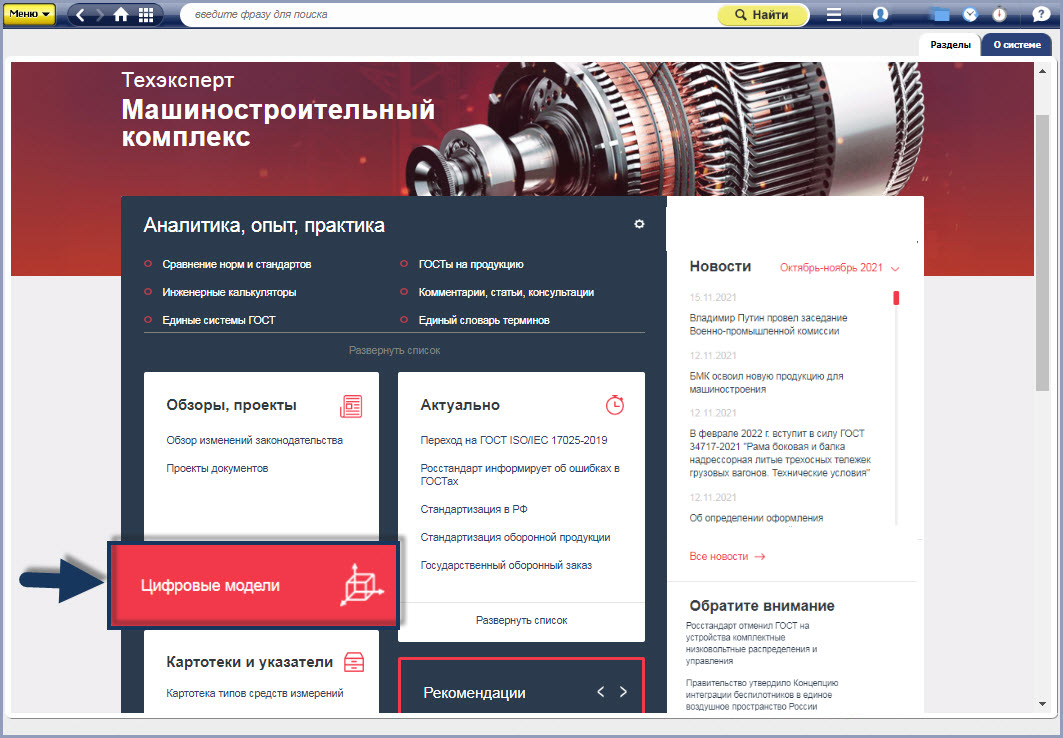
Task: Open Стандартизация в РФ link
Action: (474, 509)
